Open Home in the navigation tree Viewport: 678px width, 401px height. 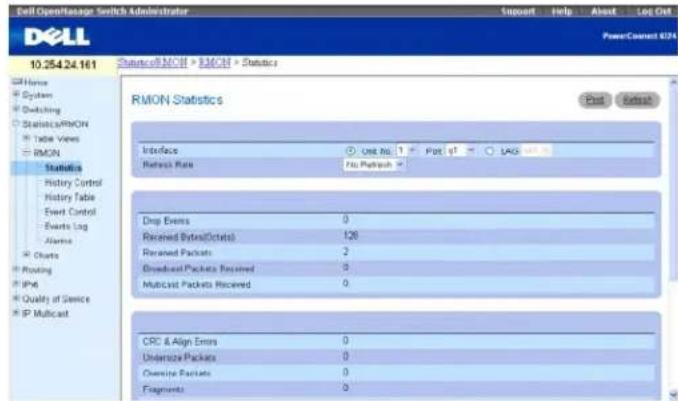coord(35,82)
